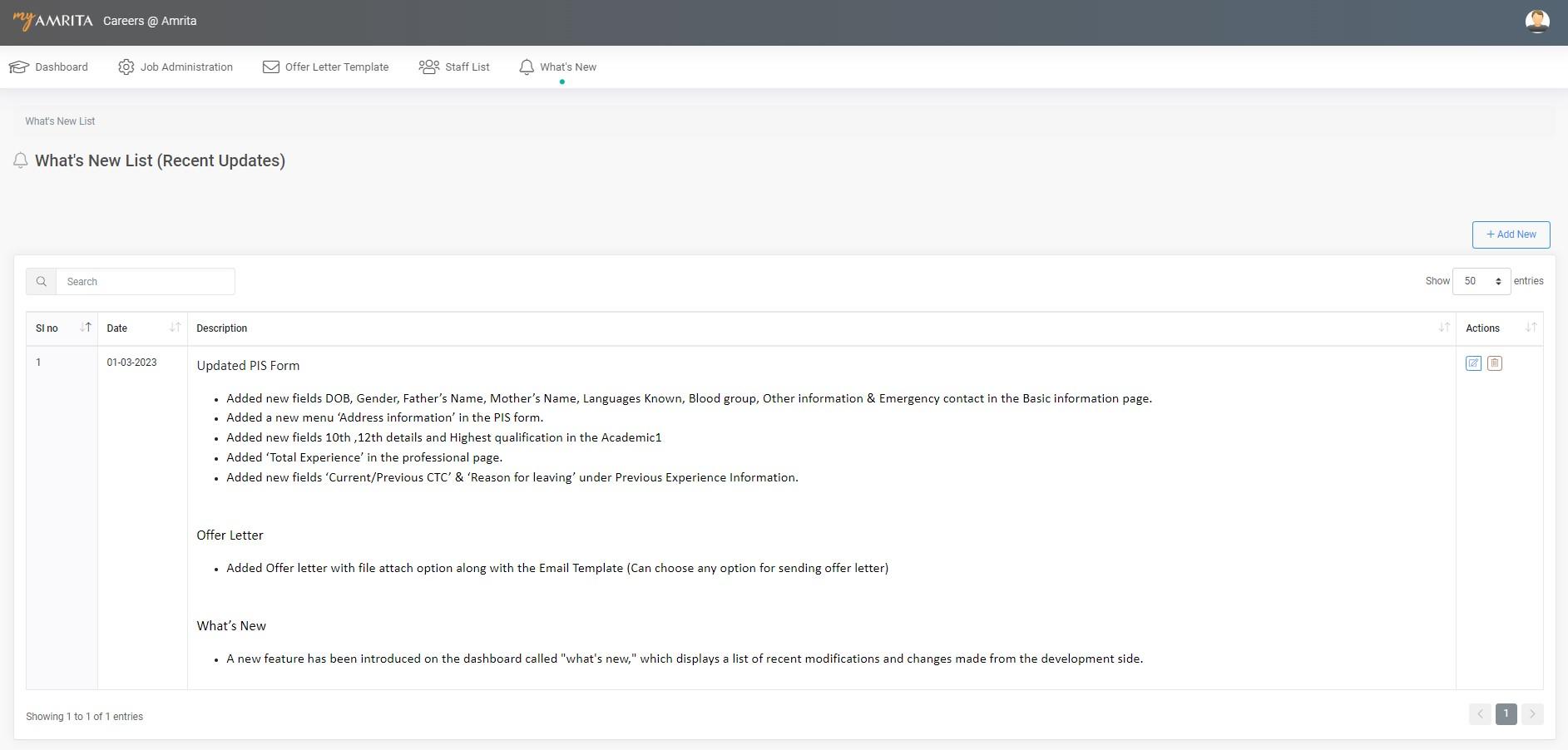Click the search magnifier icon

pos(41,282)
